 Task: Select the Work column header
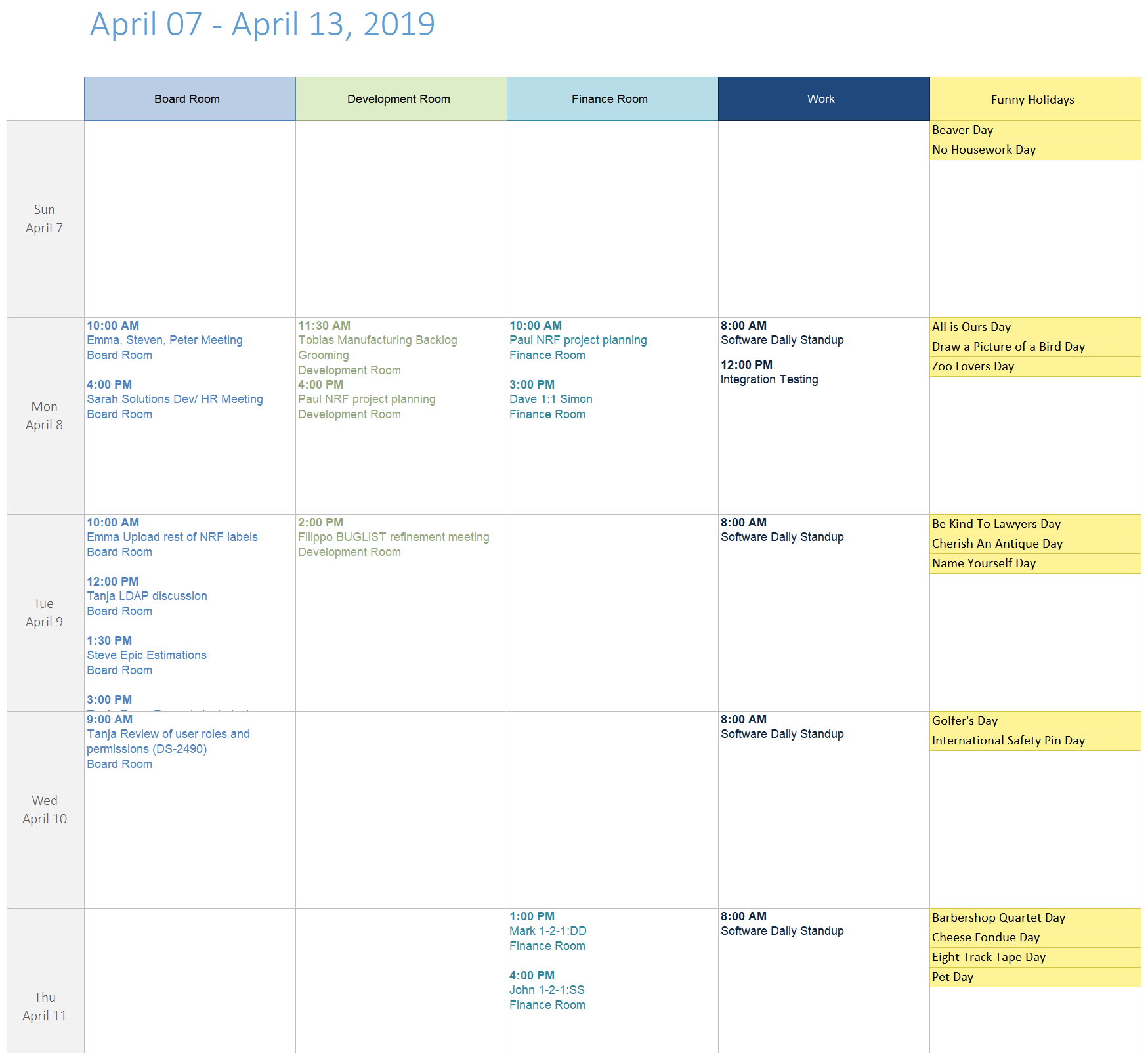824,99
